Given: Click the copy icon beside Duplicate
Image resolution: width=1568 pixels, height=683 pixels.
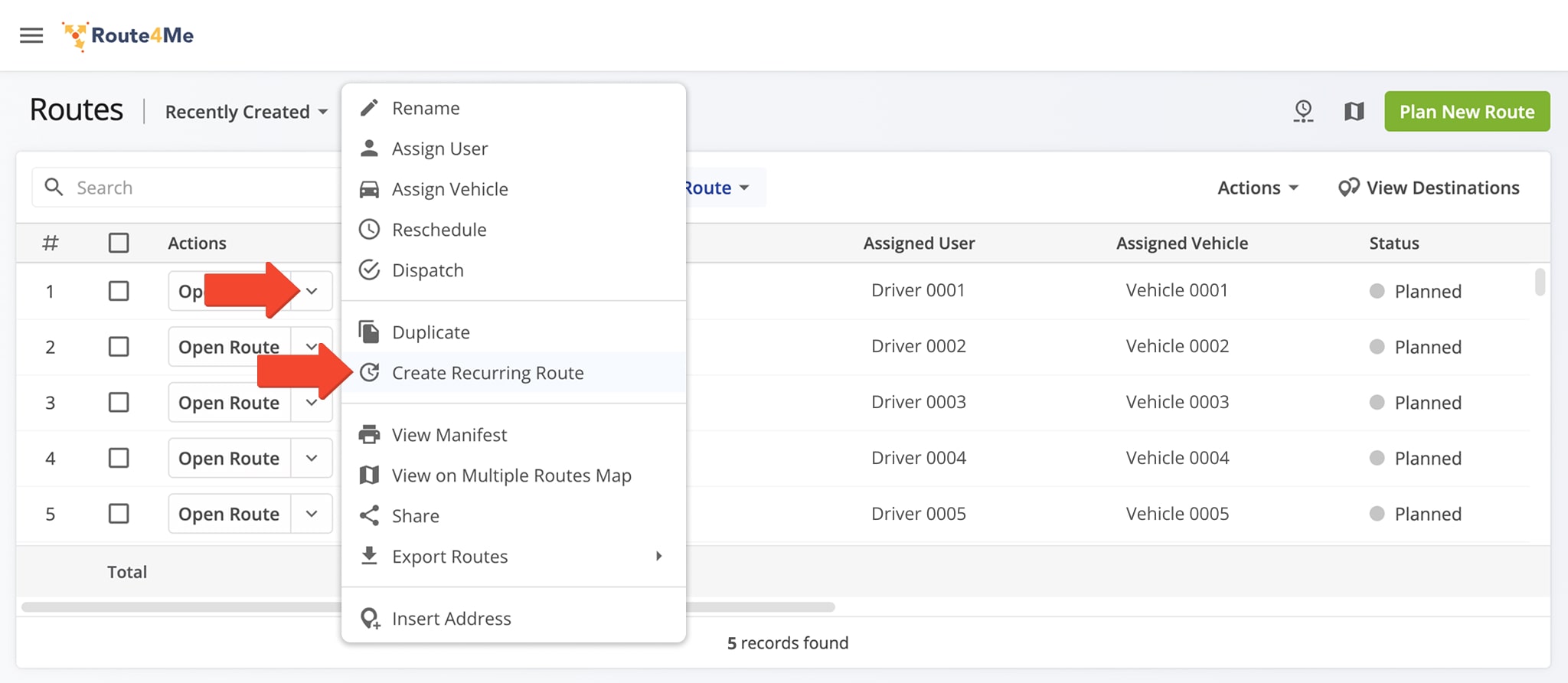Looking at the screenshot, I should pos(369,332).
